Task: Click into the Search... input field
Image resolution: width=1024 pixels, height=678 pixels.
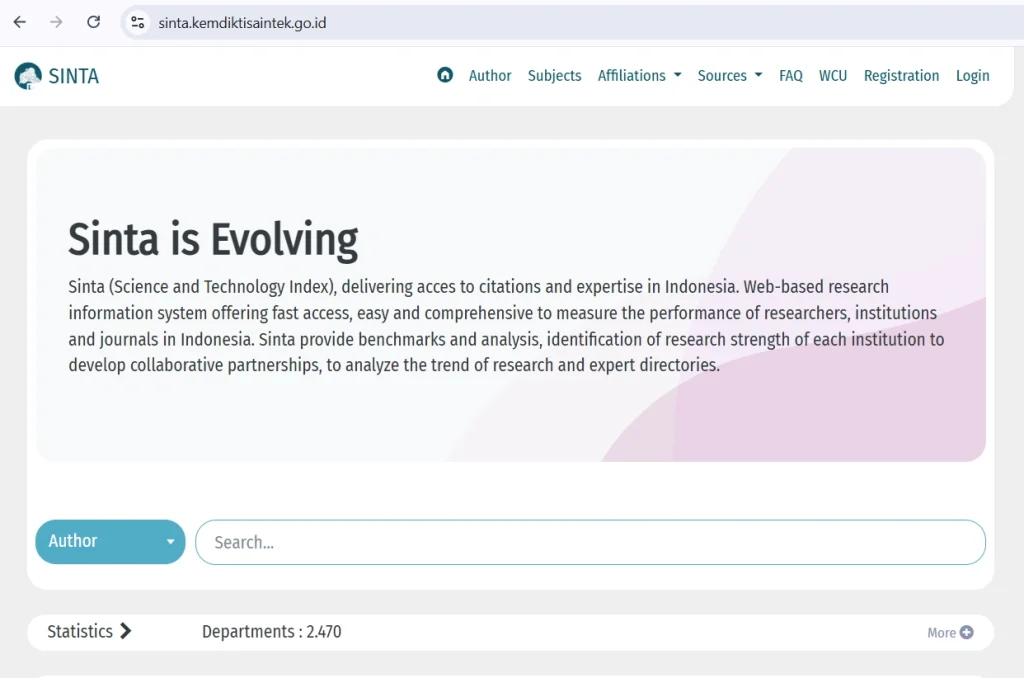Action: pyautogui.click(x=590, y=542)
